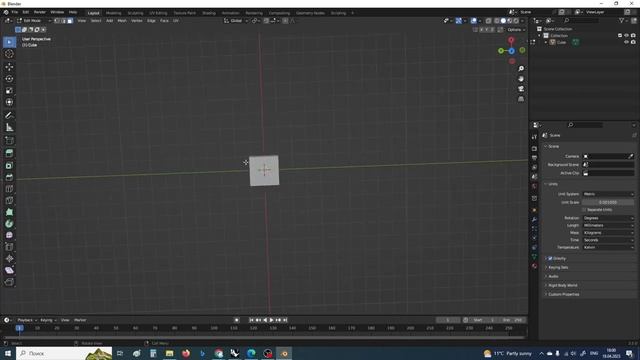Open the Render properties tab icon
The width and height of the screenshot is (640, 360).
click(x=534, y=148)
